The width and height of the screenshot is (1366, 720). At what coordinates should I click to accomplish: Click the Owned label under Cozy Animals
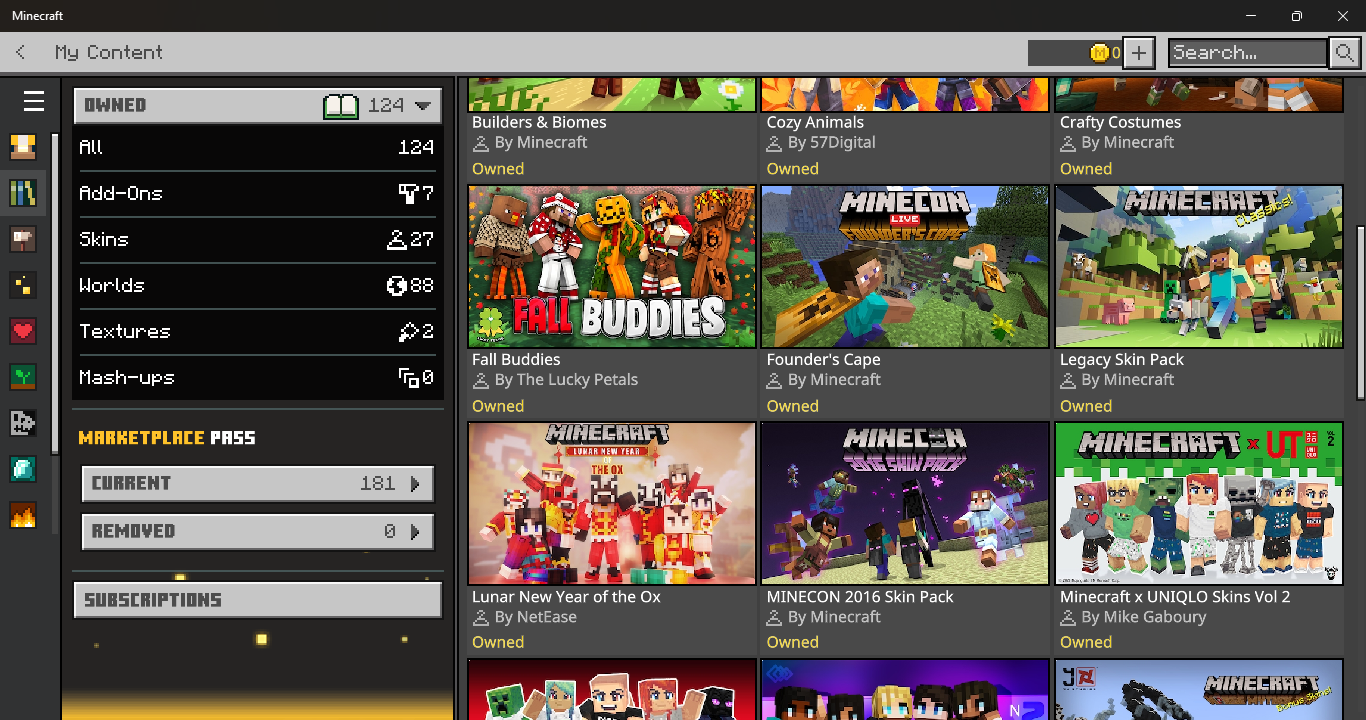pos(792,169)
